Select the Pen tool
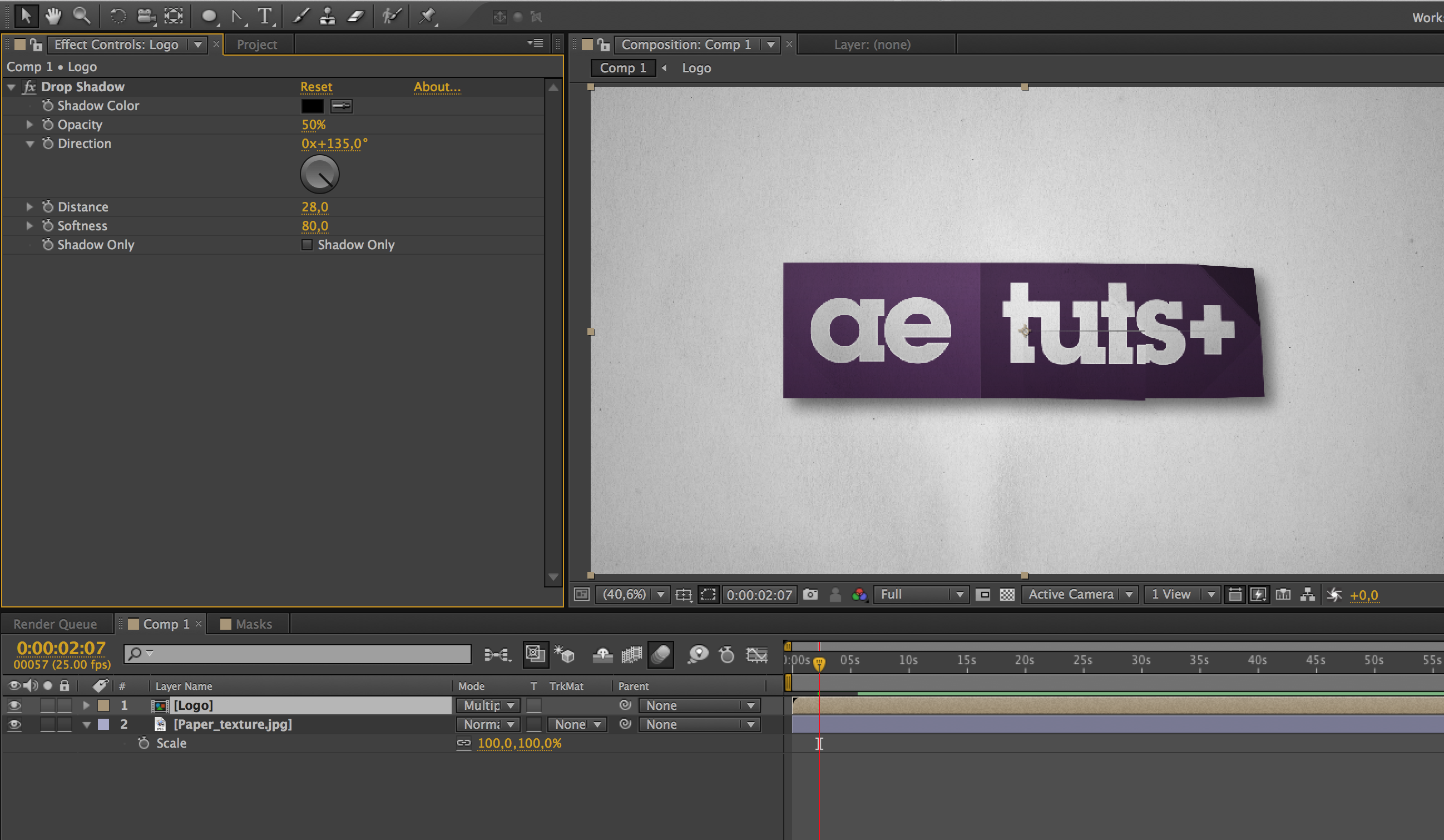This screenshot has height=840, width=1444. [x=238, y=16]
